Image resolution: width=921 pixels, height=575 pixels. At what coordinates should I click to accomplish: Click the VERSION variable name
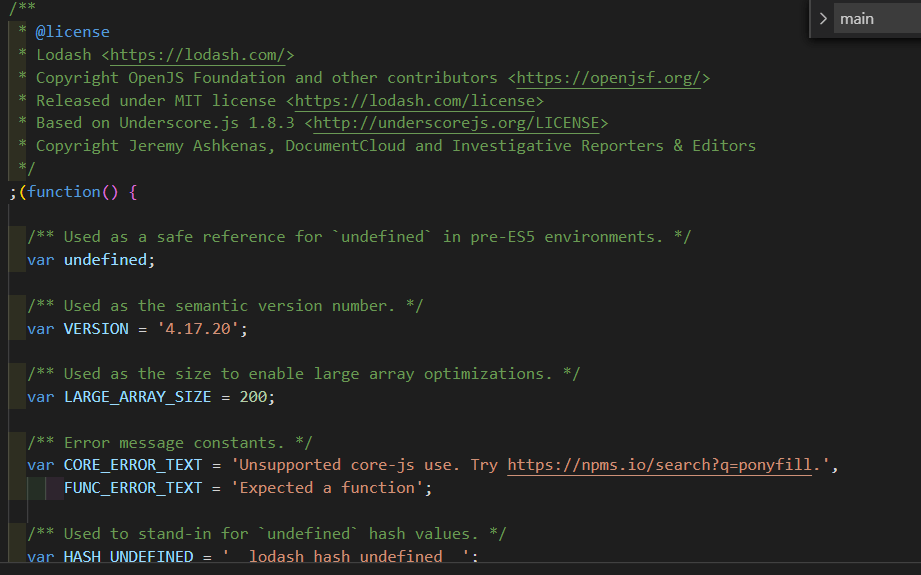[96, 329]
